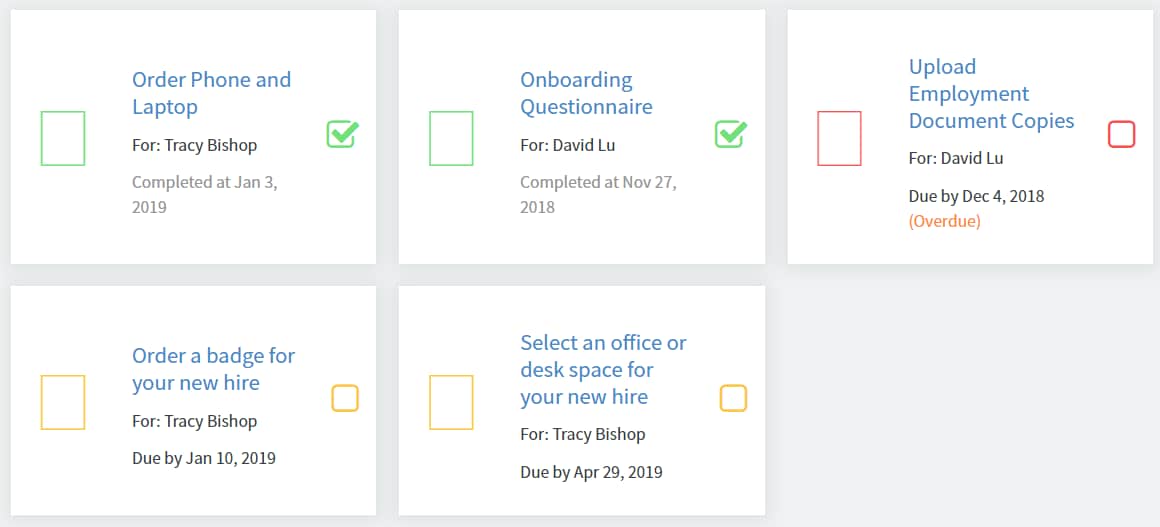Click red document icon beside Upload Employment Document Copies
This screenshot has height=527, width=1160.
pos(840,138)
